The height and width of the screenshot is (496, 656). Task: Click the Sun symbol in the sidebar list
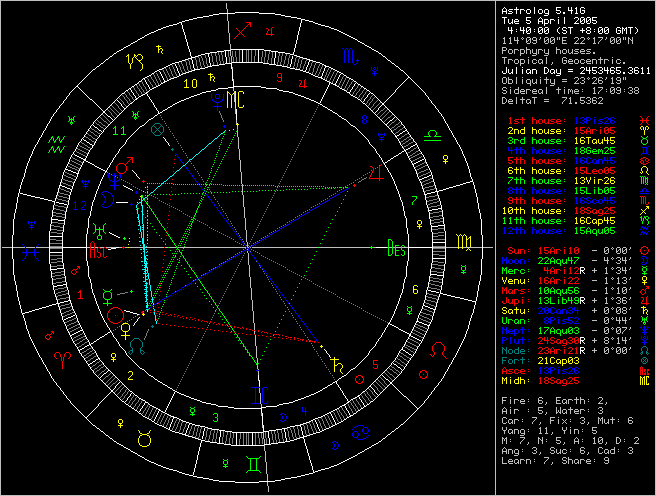pos(646,249)
